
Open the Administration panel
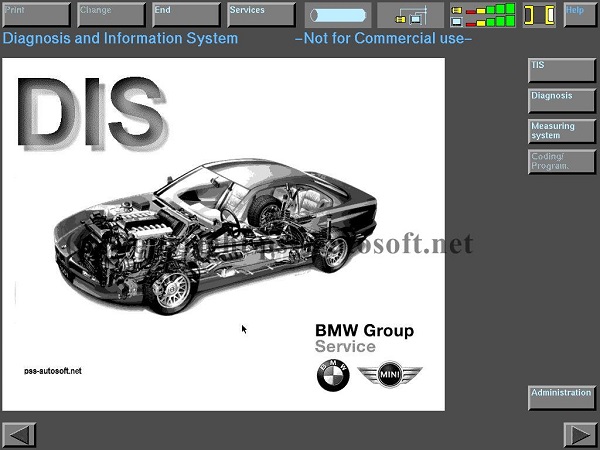[x=561, y=397]
